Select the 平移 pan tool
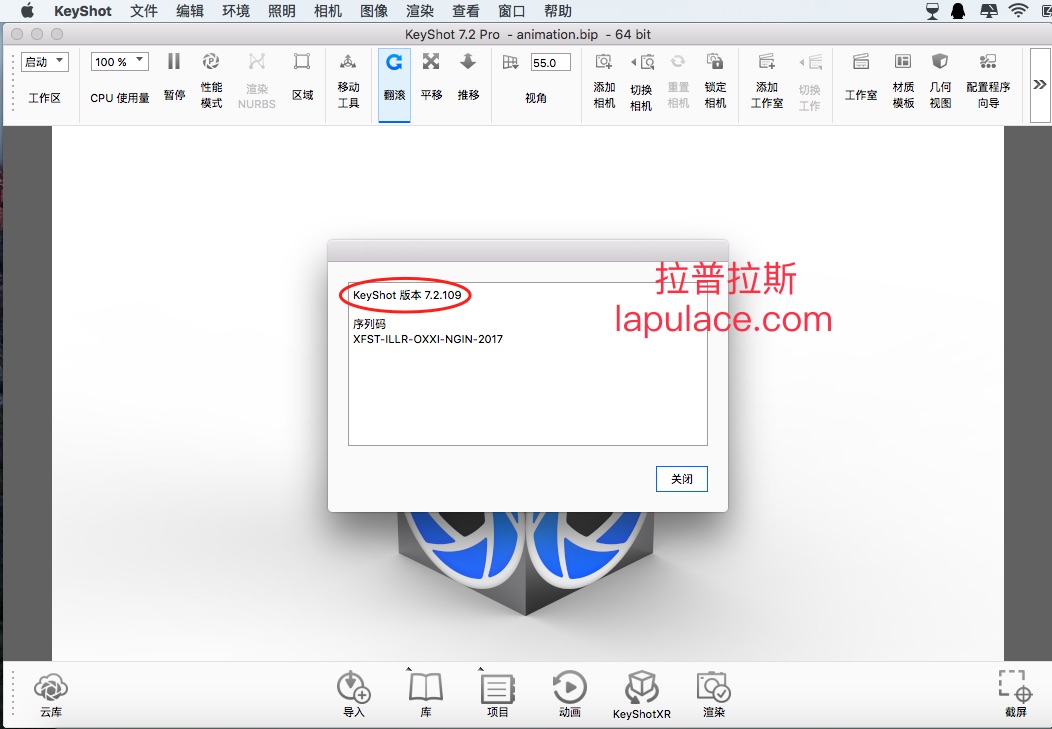 pos(431,76)
